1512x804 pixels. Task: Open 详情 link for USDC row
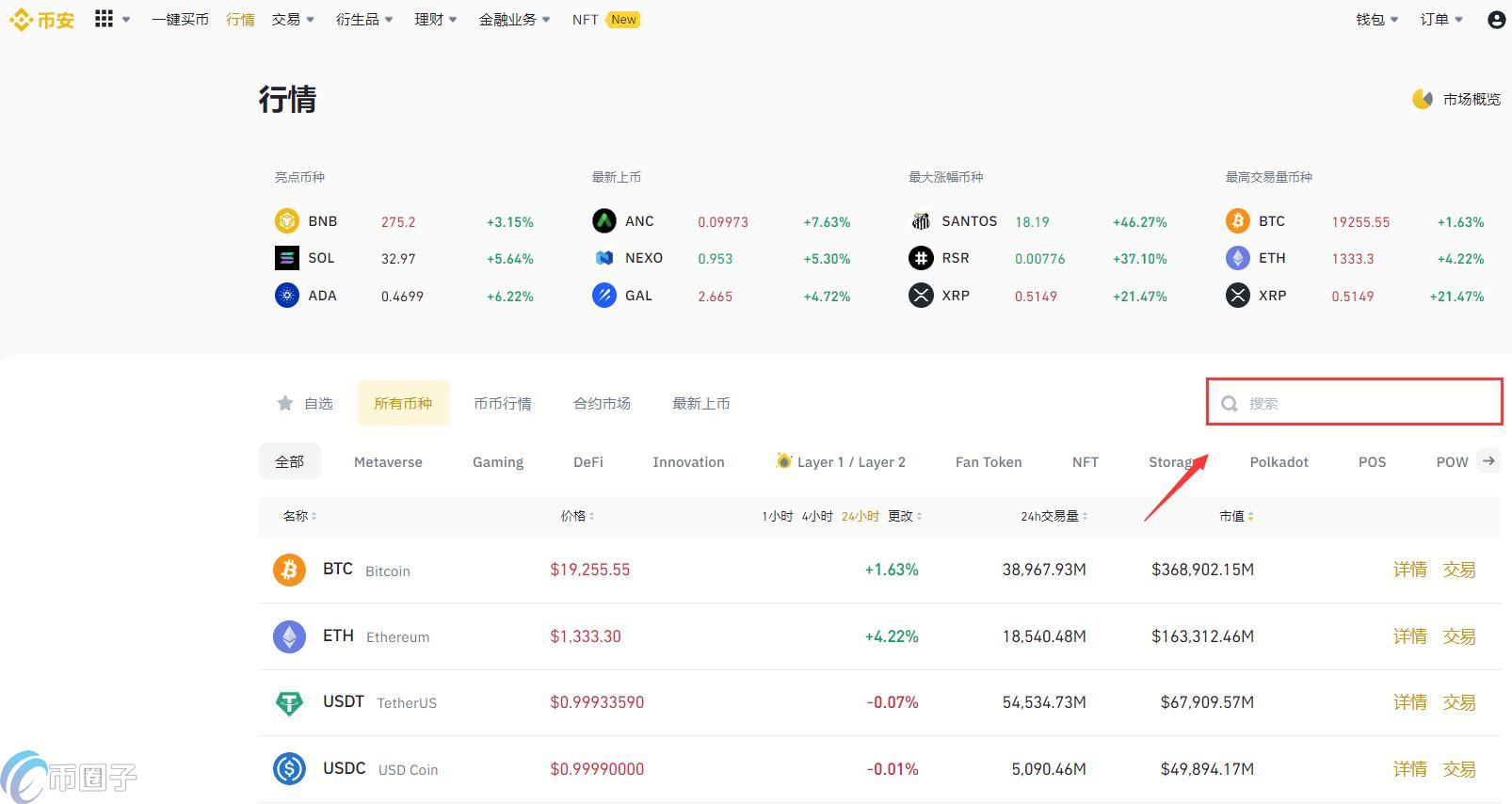(1410, 769)
